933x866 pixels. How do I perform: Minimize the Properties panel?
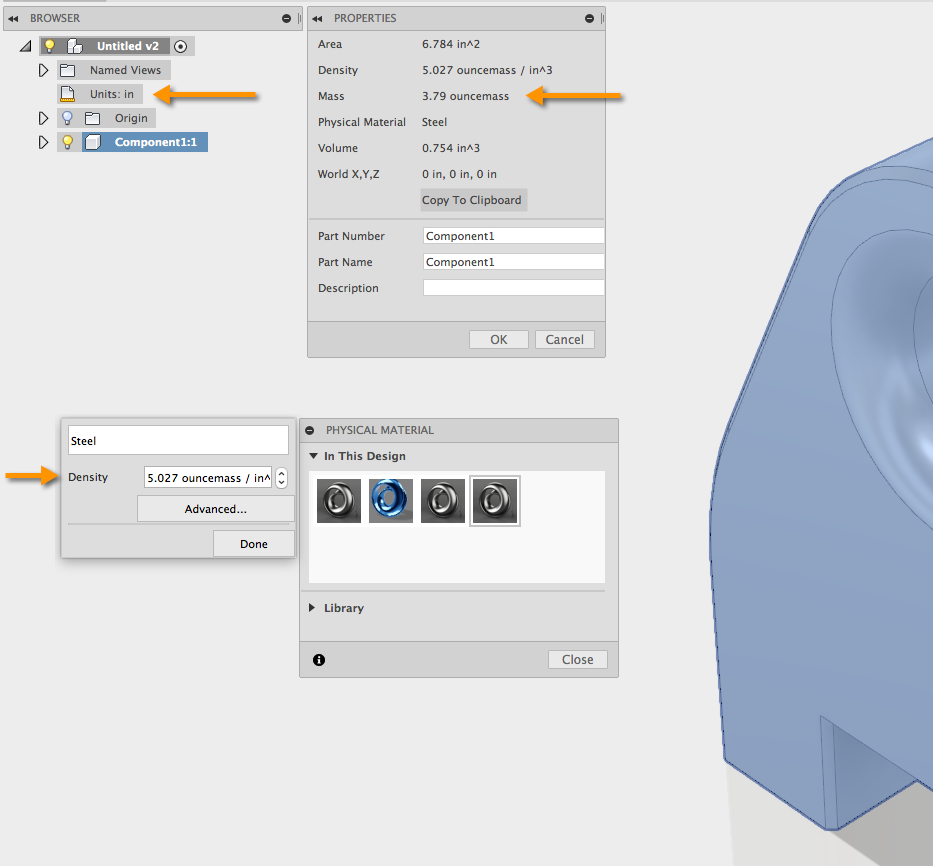point(589,17)
